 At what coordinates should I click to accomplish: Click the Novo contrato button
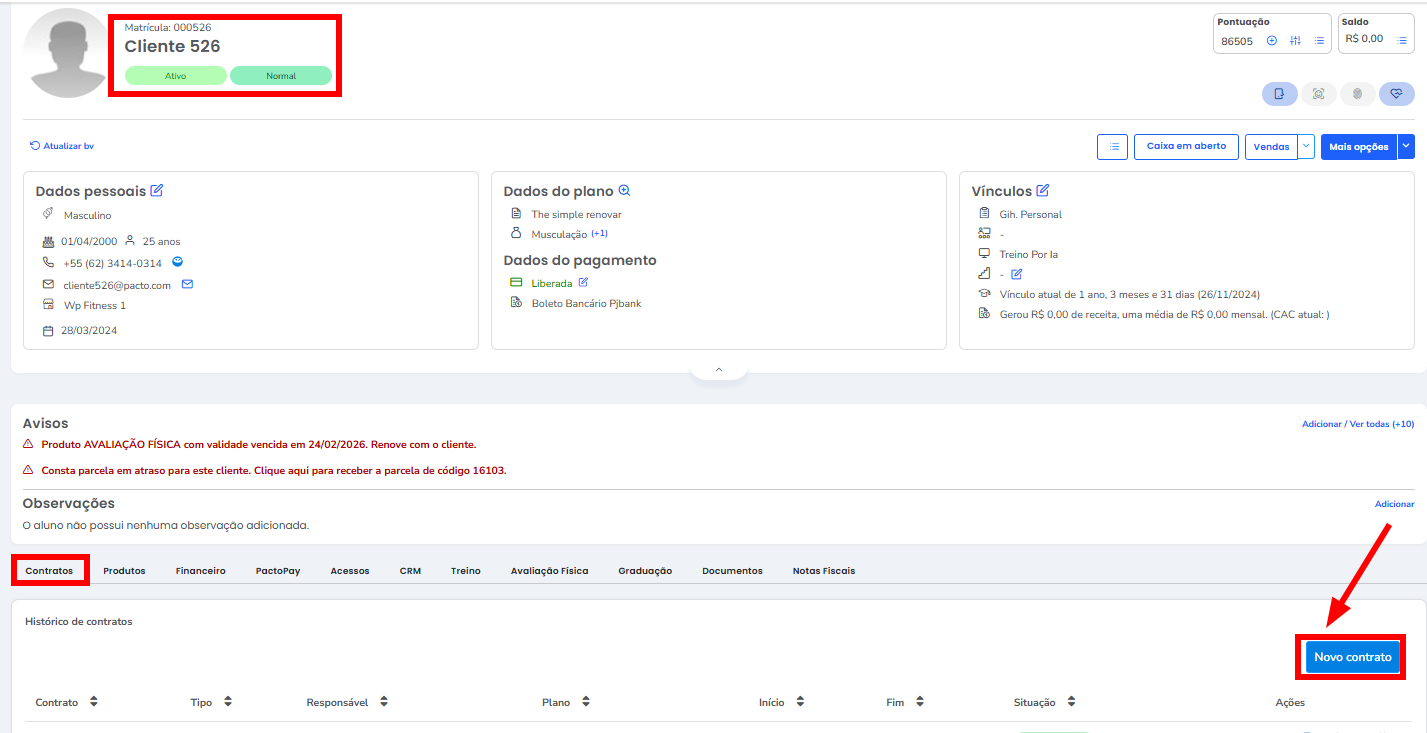[1352, 657]
